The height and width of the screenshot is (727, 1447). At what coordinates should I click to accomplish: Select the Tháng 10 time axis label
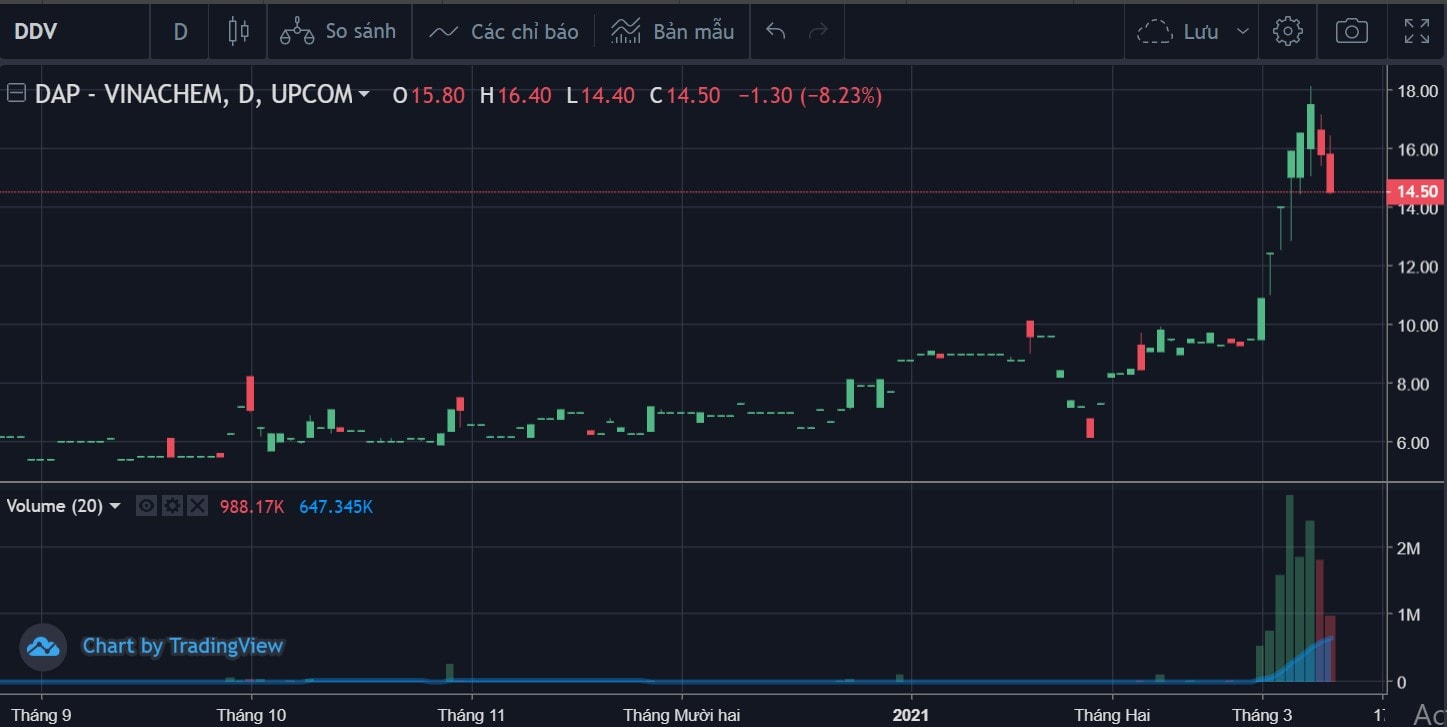coord(251,715)
